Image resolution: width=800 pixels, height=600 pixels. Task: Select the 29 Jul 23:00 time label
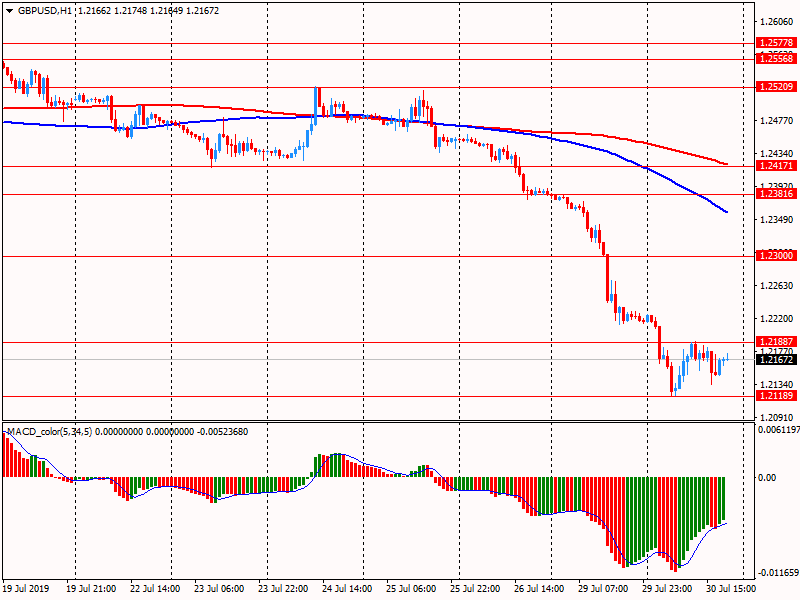(x=667, y=589)
